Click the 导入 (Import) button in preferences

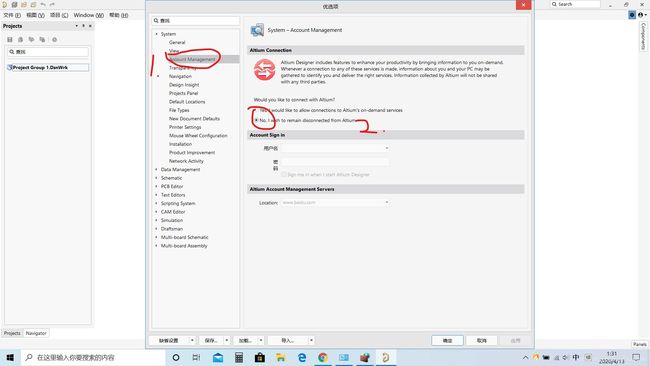tap(288, 340)
